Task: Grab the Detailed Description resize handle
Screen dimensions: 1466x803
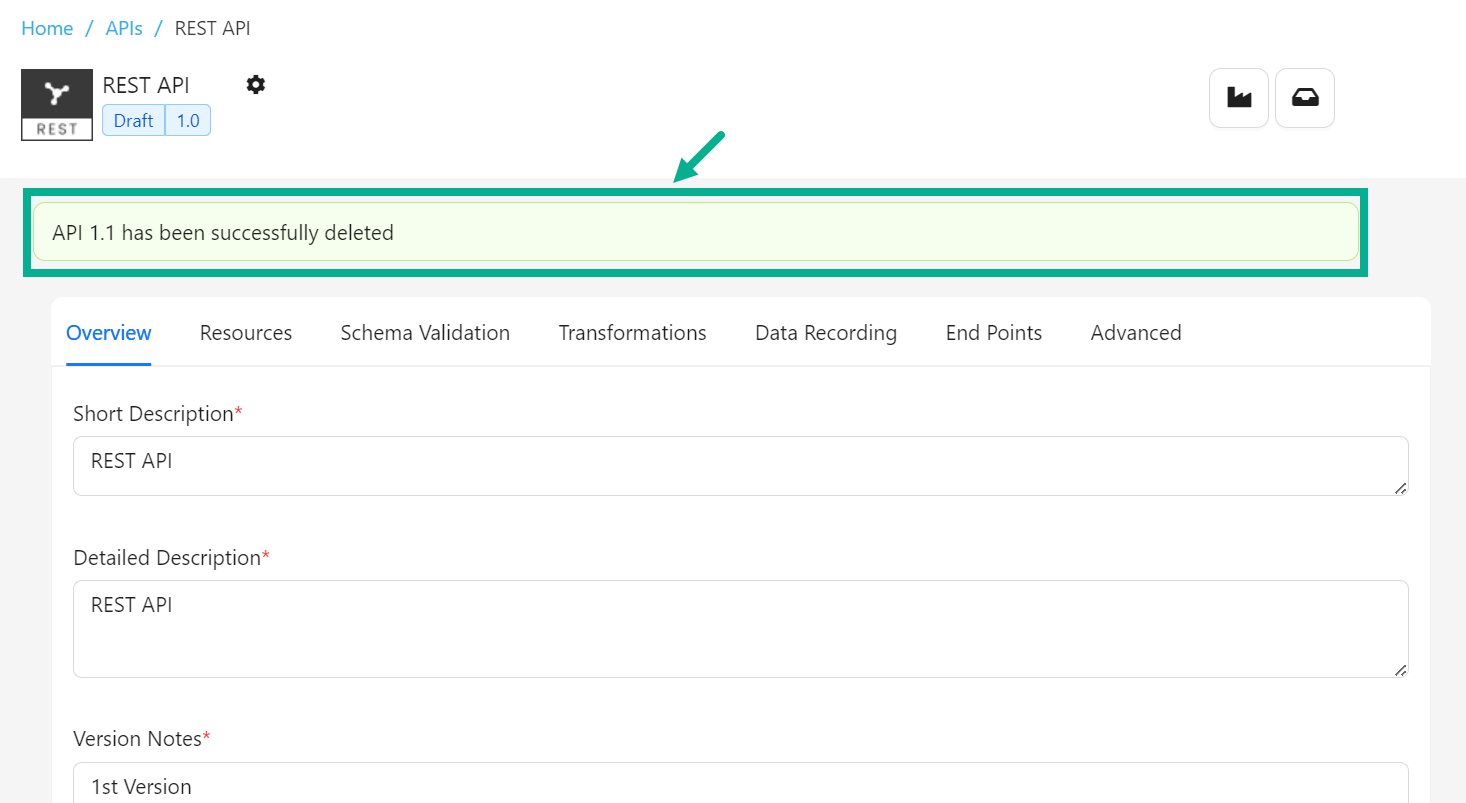Action: [x=1400, y=670]
